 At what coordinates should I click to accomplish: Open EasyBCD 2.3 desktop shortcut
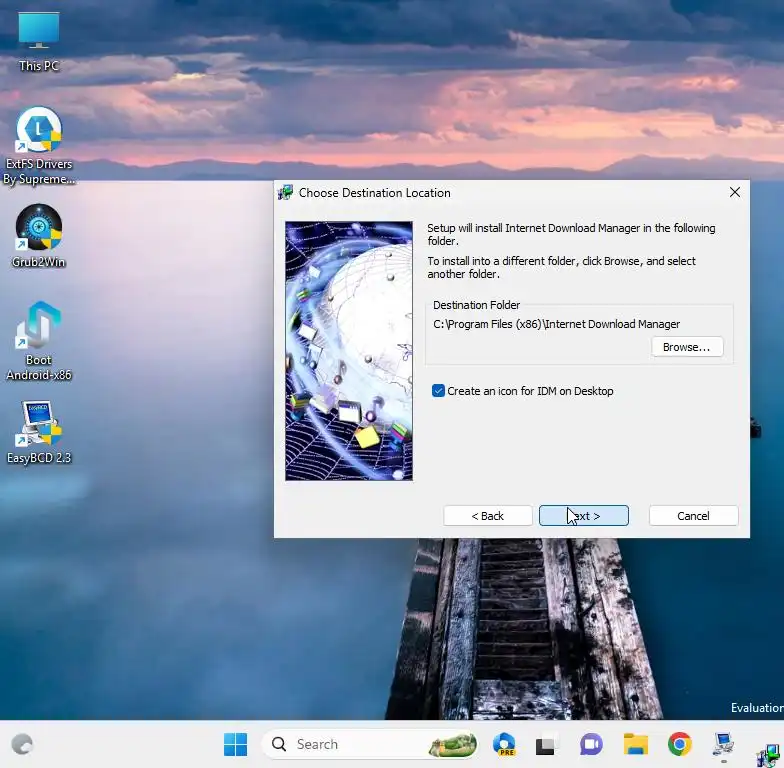(x=38, y=432)
